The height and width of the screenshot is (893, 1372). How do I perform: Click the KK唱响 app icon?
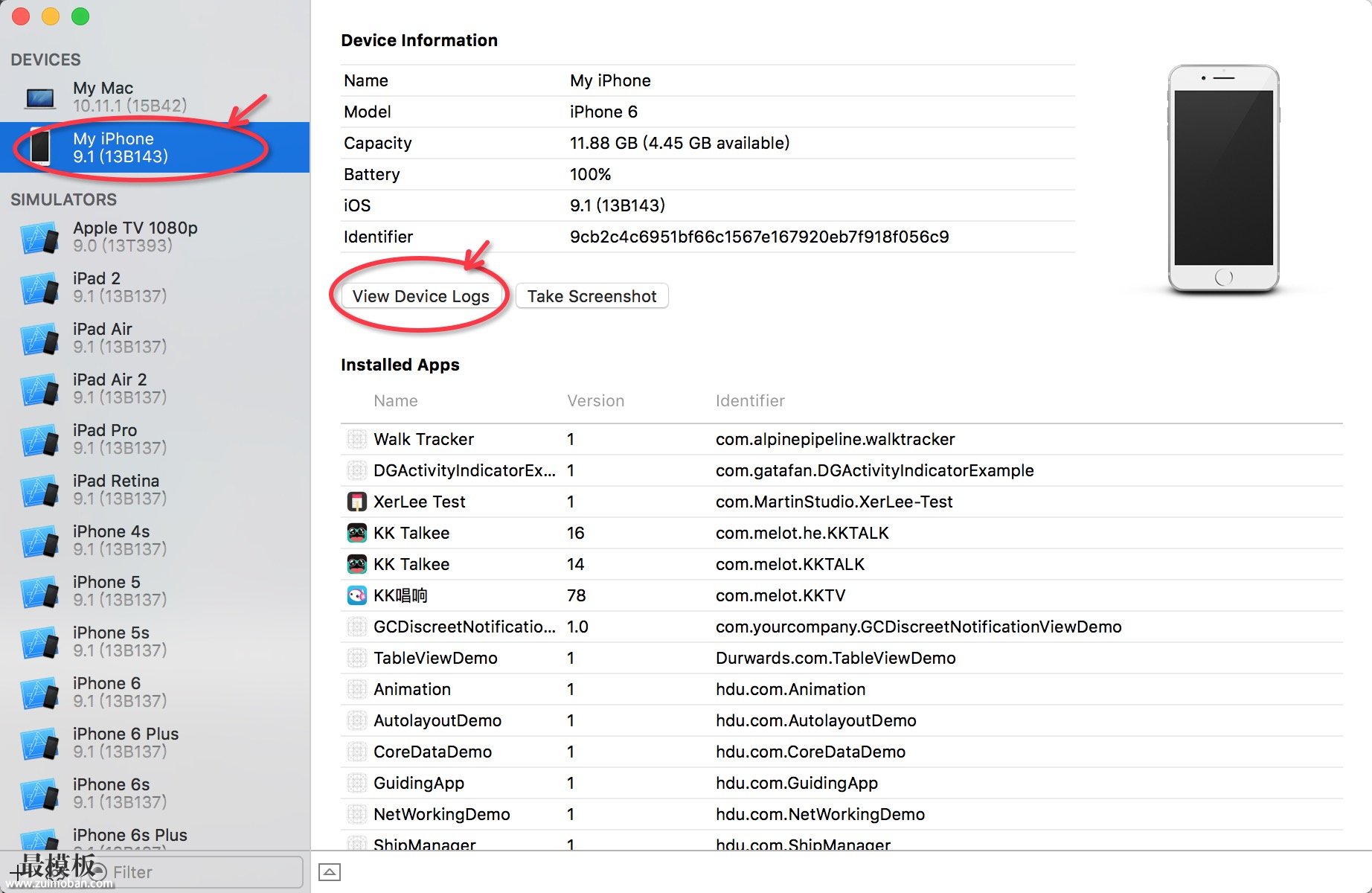pyautogui.click(x=357, y=595)
